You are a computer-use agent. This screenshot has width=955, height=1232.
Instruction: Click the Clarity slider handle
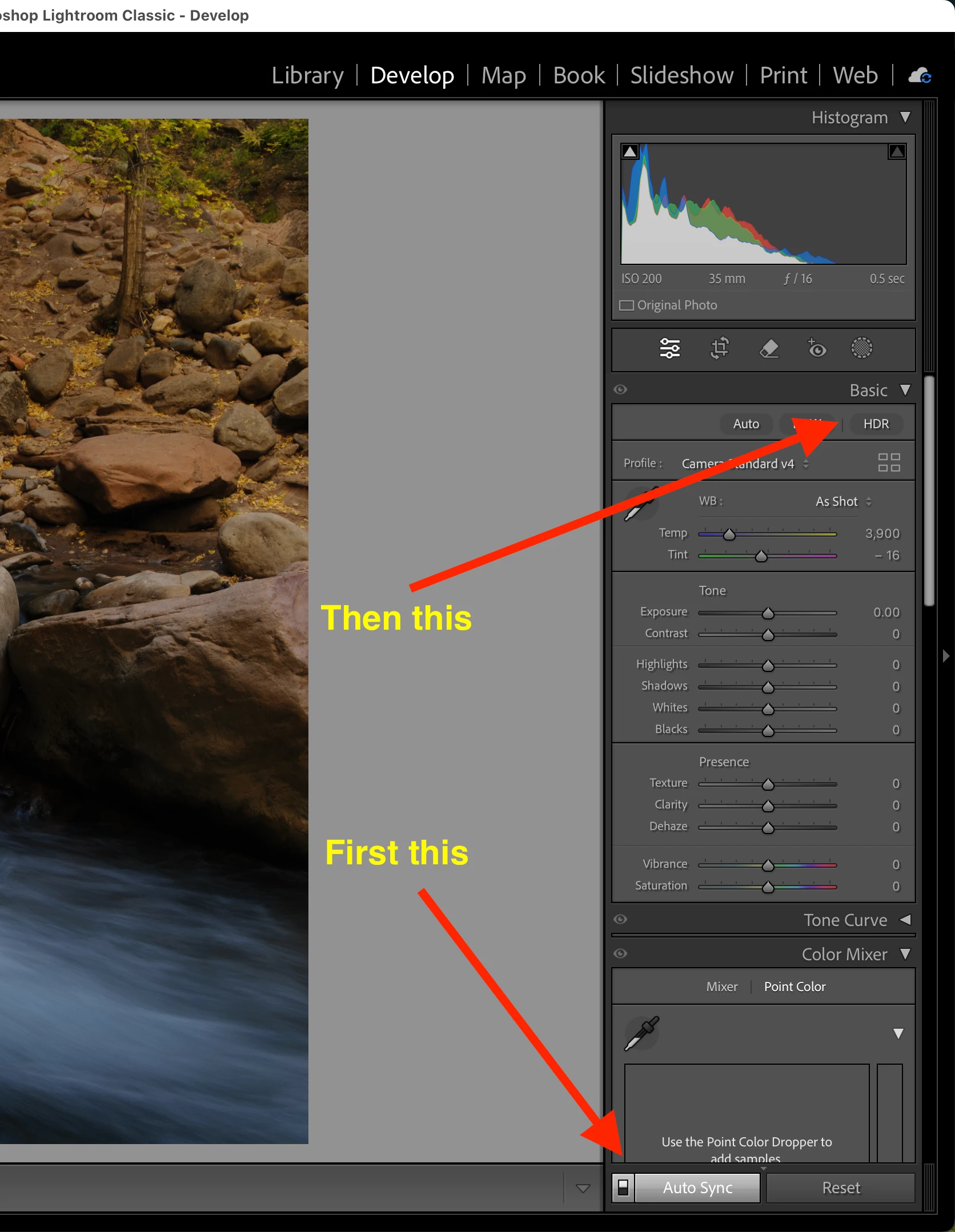[x=768, y=806]
